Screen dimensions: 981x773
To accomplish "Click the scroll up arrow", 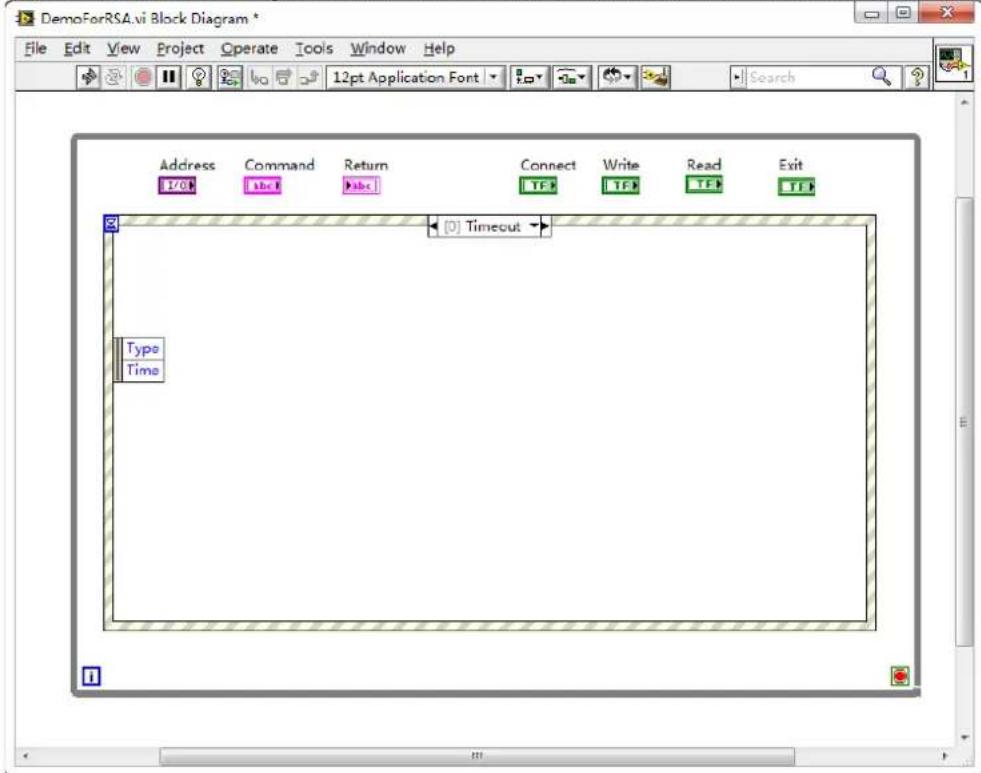I will [964, 102].
